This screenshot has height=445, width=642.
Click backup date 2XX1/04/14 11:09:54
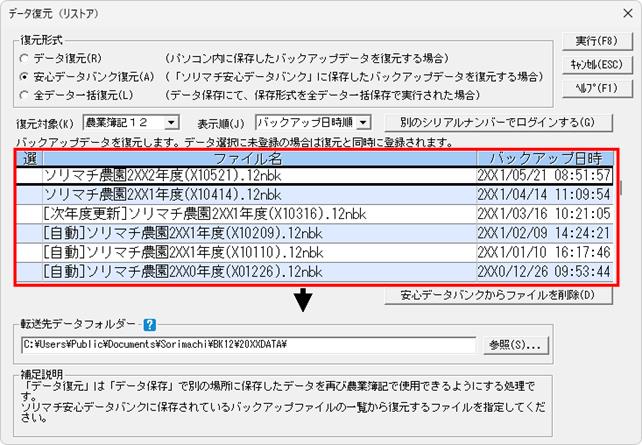tap(544, 194)
